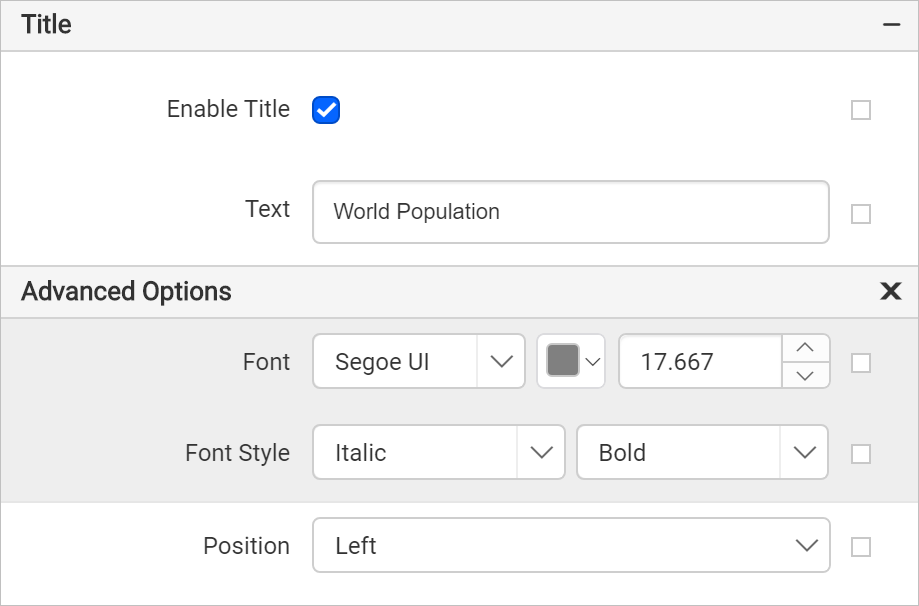Click the World Population text field

[x=570, y=212]
